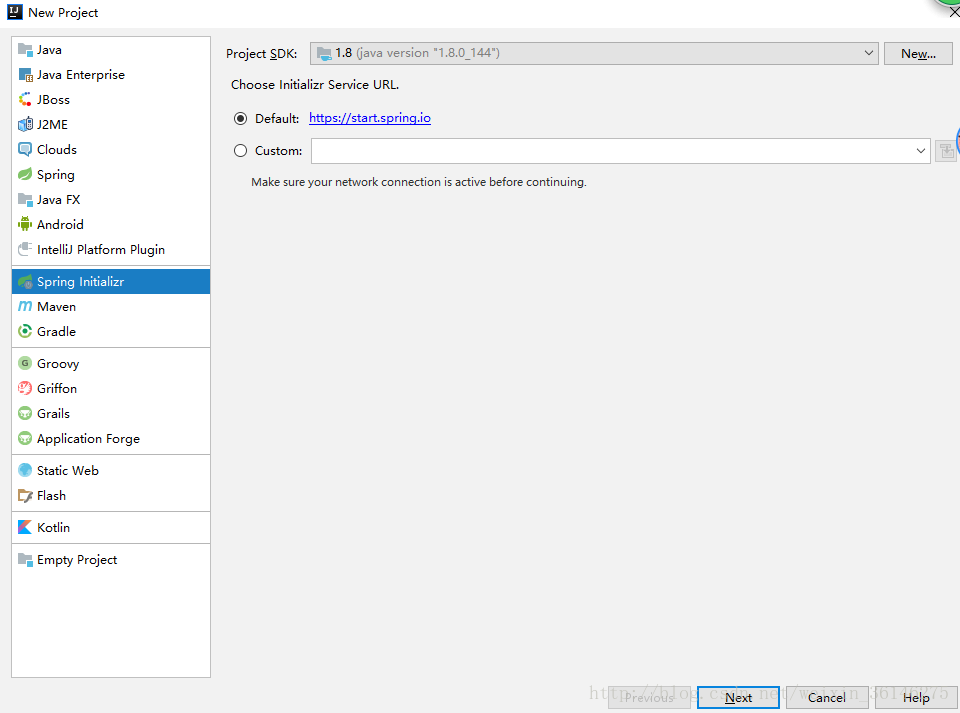Viewport: 960px width, 713px height.
Task: Click the Flash icon
Action: pyautogui.click(x=25, y=496)
